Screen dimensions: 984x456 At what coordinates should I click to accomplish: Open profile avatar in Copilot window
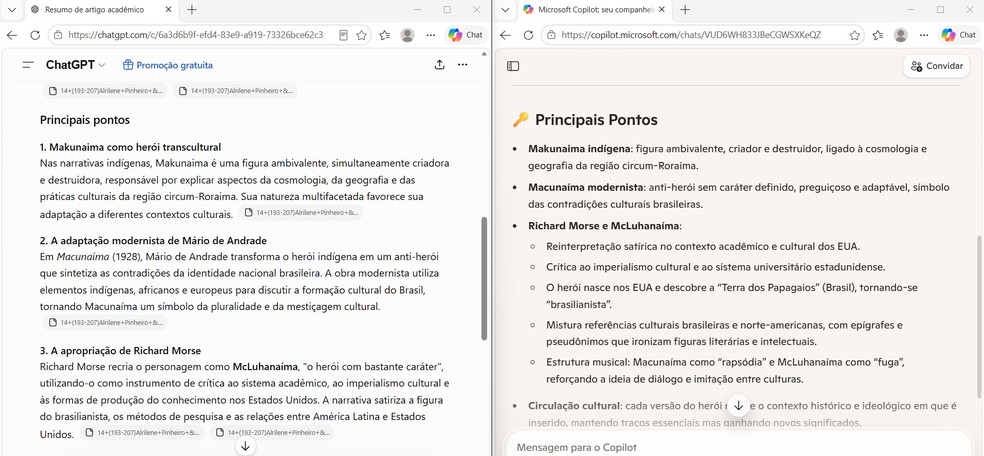click(901, 35)
